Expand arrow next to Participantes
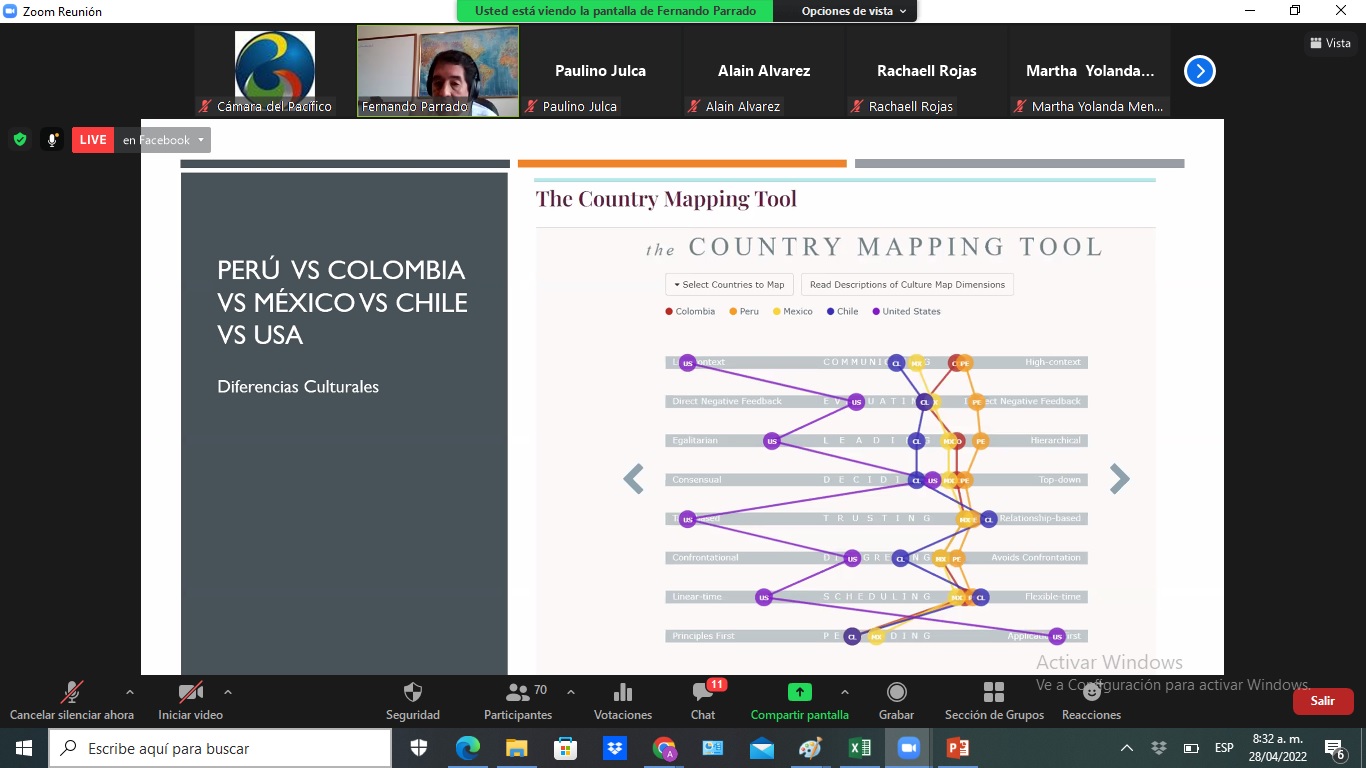This screenshot has width=1366, height=768. [571, 692]
